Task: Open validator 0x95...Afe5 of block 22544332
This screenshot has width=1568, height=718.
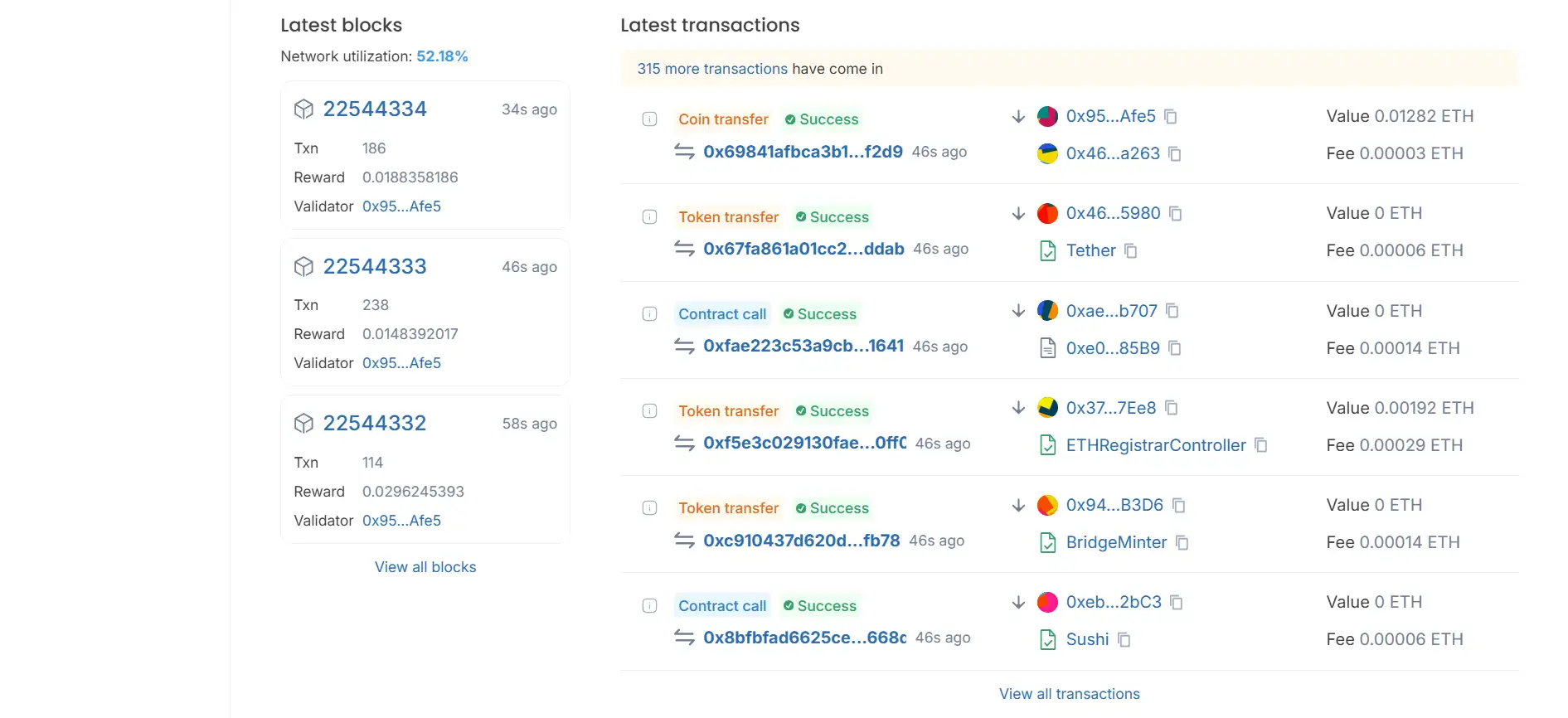Action: 401,521
